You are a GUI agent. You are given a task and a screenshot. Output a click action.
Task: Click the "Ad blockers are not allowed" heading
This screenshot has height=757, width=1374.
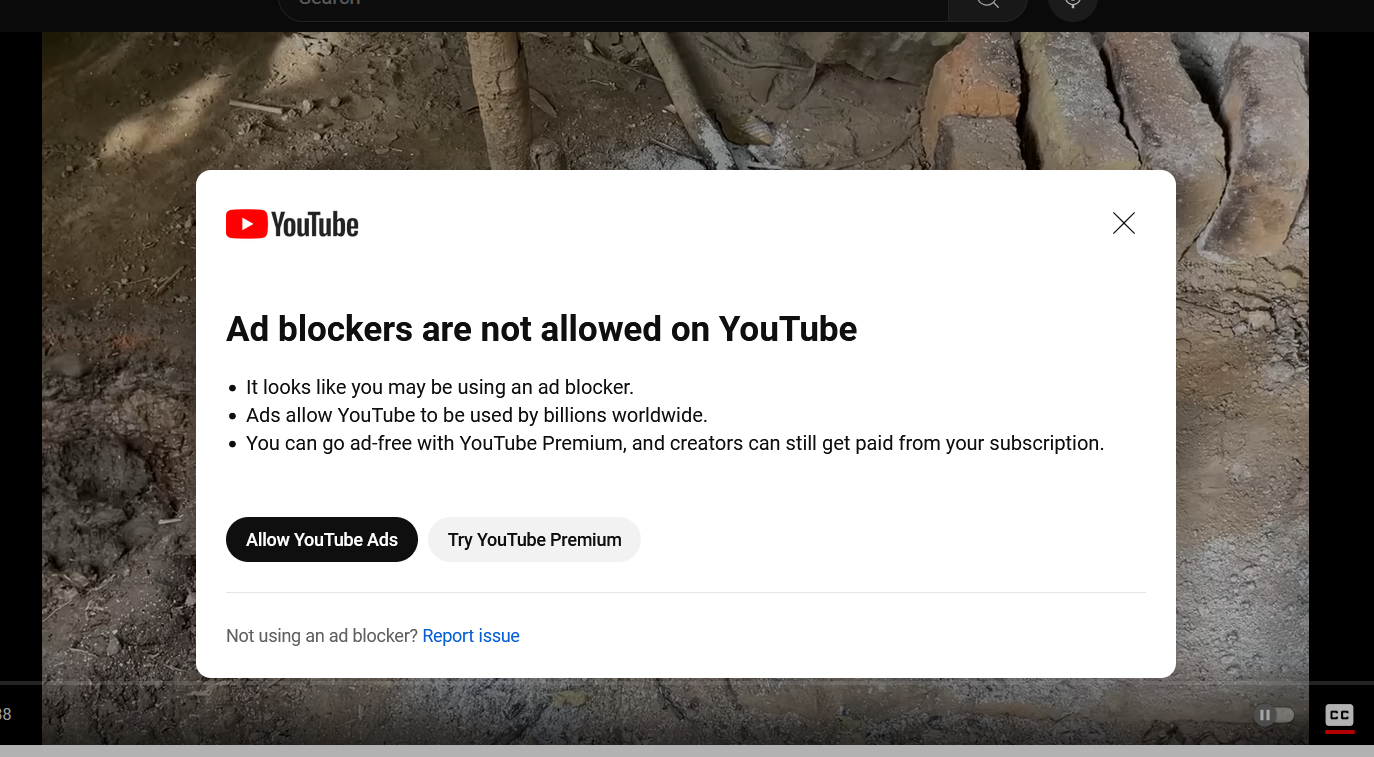[541, 329]
